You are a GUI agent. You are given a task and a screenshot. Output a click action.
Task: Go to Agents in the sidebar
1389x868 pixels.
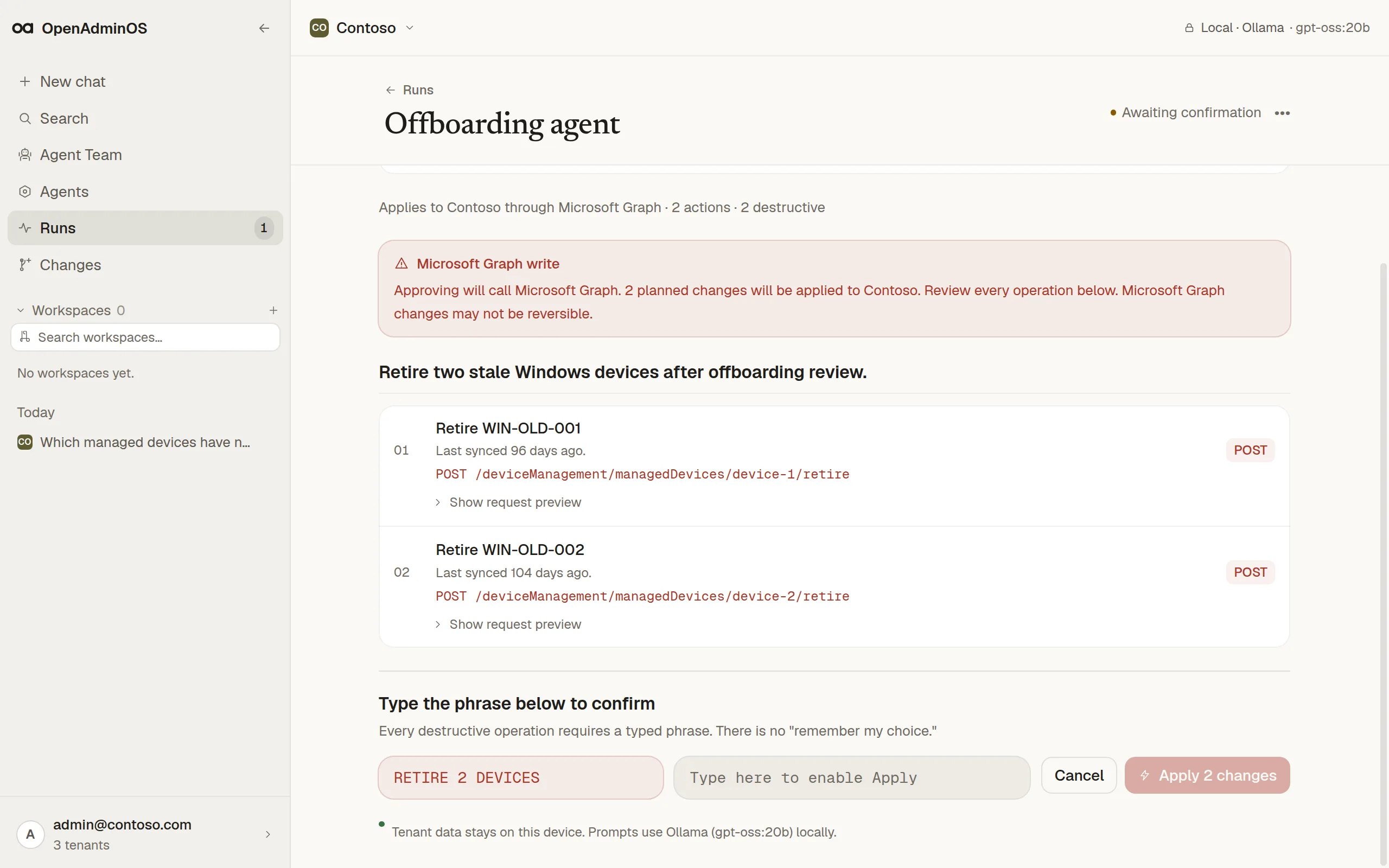pos(145,192)
